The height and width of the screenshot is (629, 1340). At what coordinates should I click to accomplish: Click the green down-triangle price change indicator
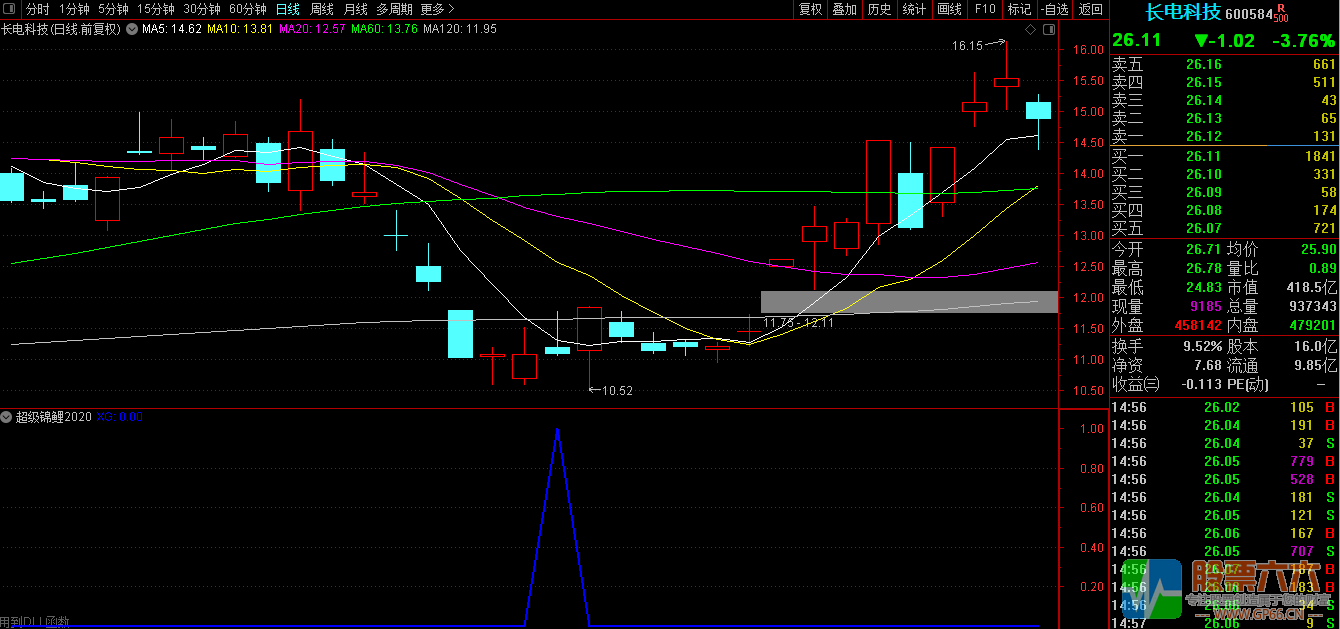[x=1201, y=41]
